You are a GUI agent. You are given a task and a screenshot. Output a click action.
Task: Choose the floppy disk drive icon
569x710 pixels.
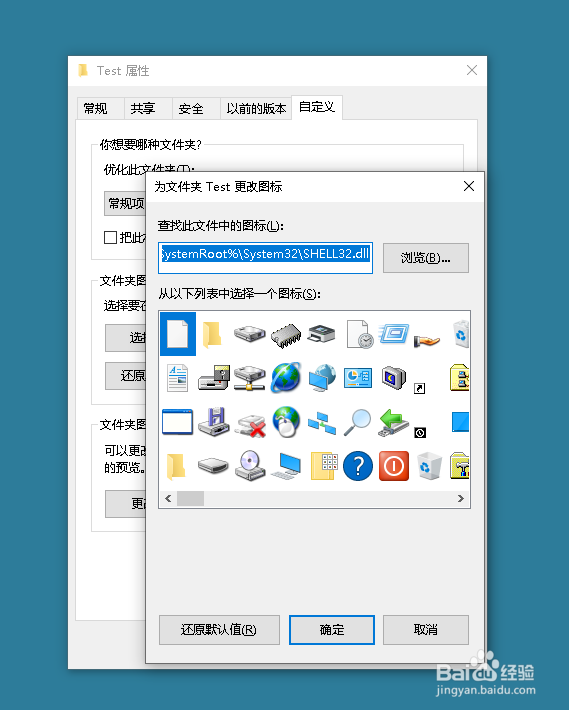[214, 422]
